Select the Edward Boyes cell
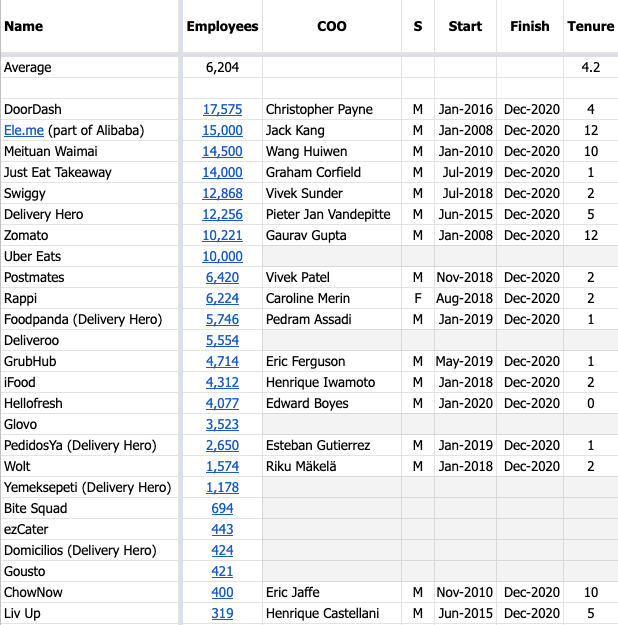 click(x=332, y=403)
